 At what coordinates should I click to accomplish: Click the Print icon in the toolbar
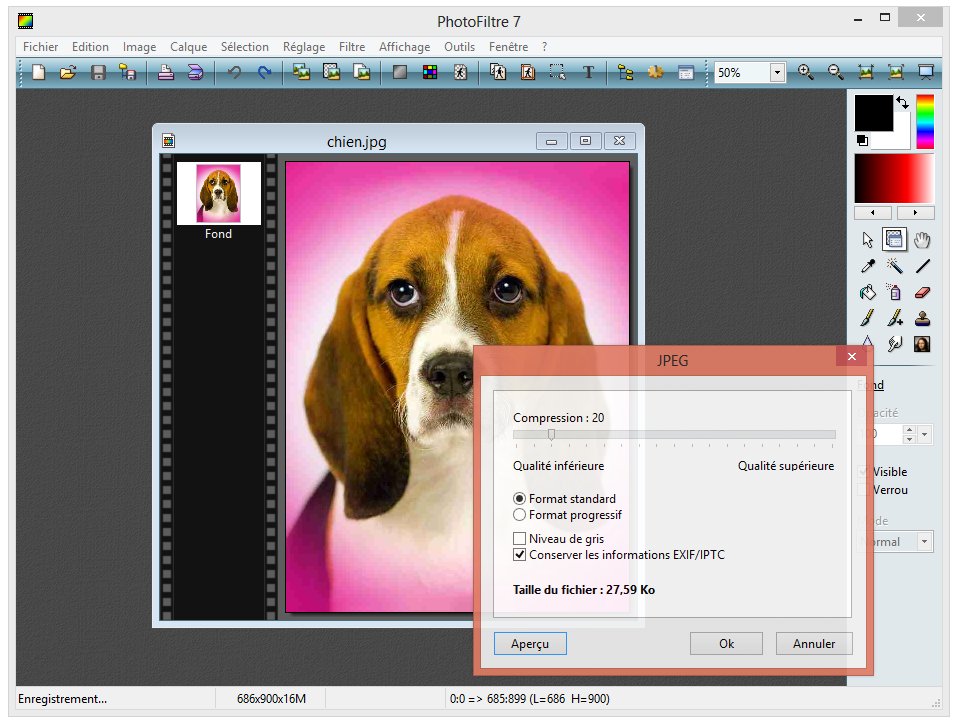[166, 72]
